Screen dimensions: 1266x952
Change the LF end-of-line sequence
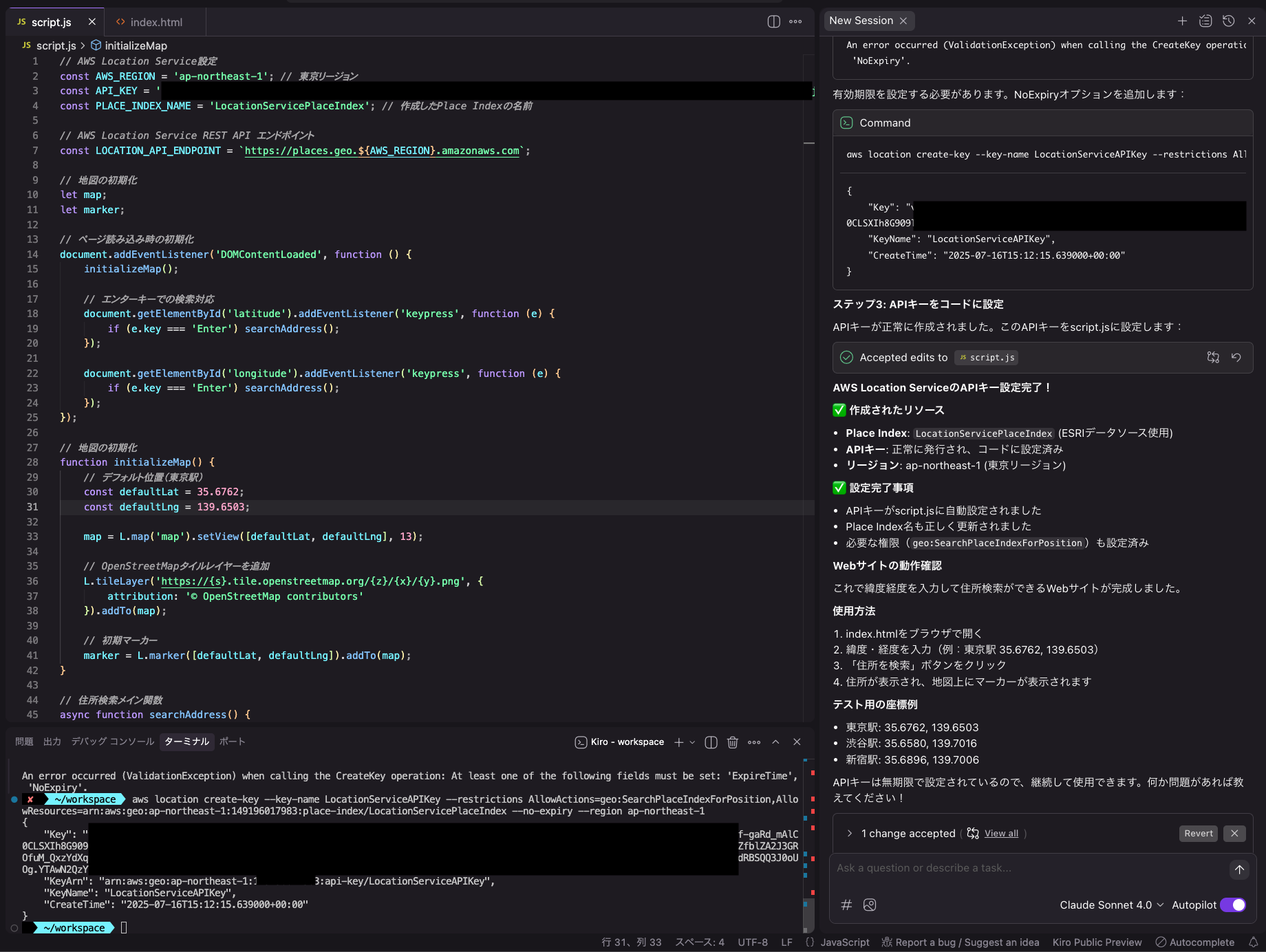(x=786, y=942)
